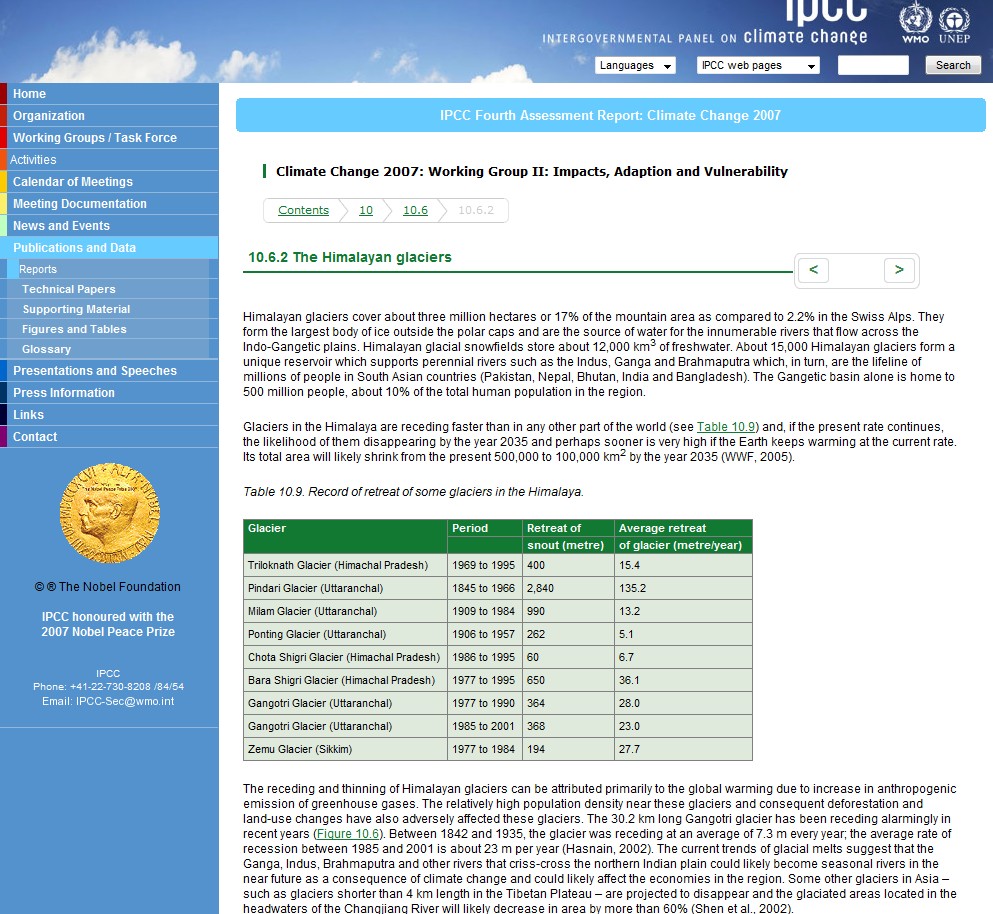Screen dimensions: 993x914
Task: Go to previous section with left arrow
Action: 813,270
